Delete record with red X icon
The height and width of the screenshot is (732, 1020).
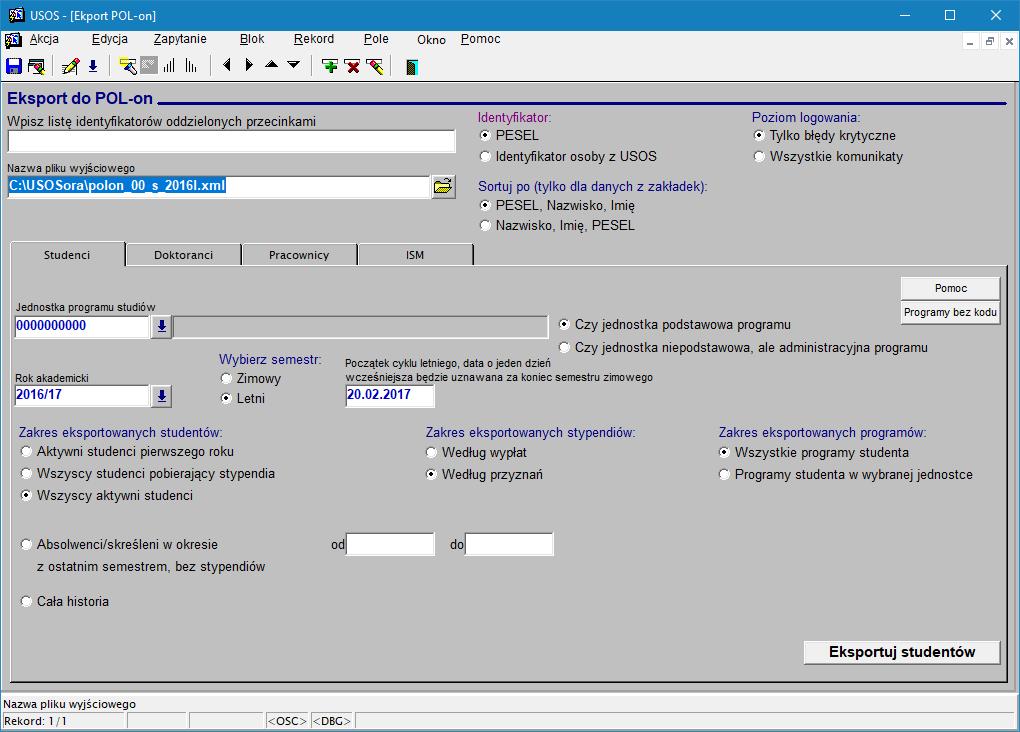(x=352, y=66)
